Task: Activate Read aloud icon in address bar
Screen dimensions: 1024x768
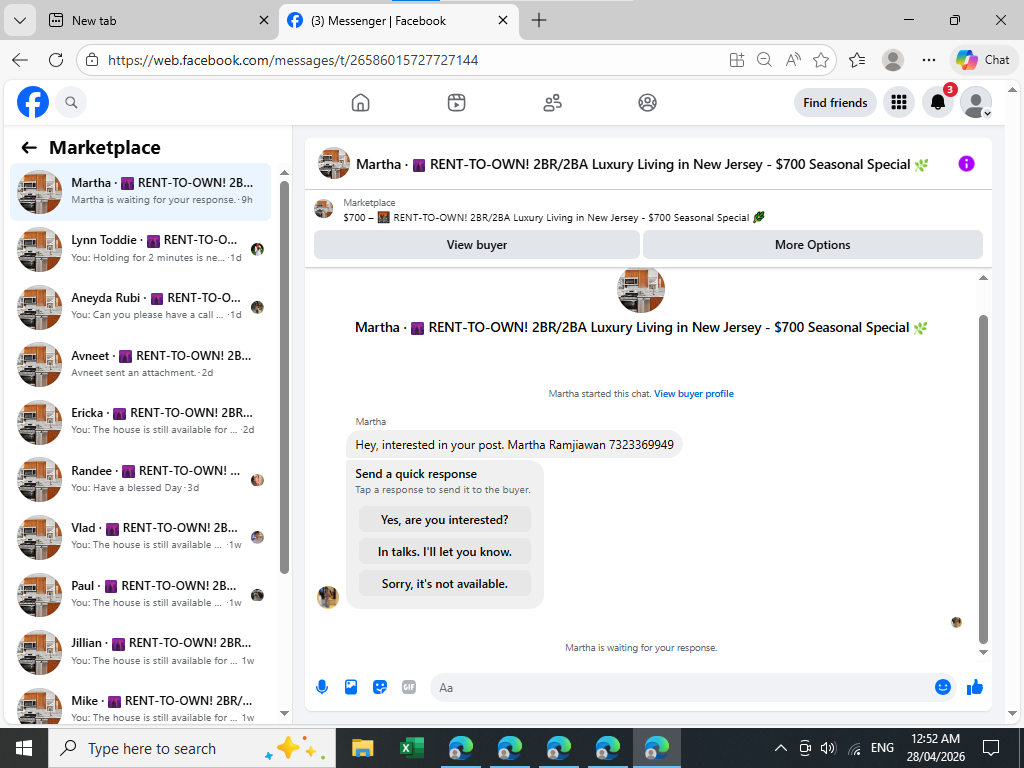Action: pos(793,60)
